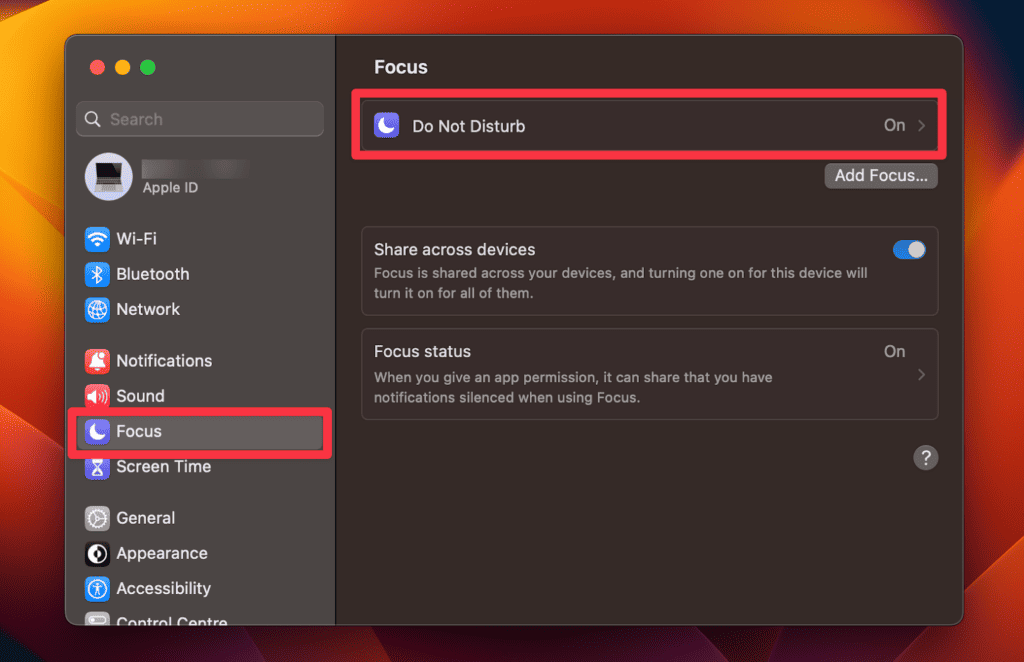Select Notifications in the sidebar
This screenshot has width=1024, height=662.
click(x=200, y=361)
